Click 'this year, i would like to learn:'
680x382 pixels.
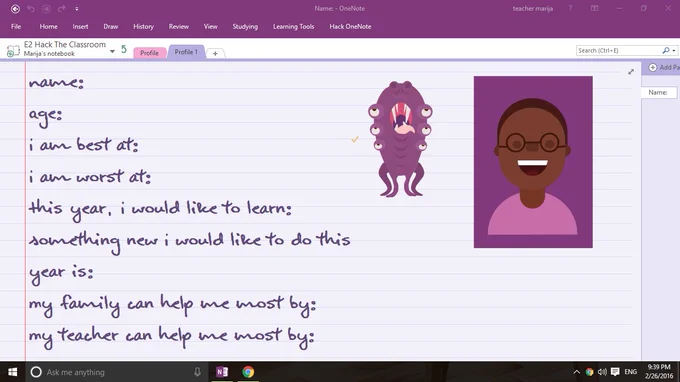click(160, 209)
